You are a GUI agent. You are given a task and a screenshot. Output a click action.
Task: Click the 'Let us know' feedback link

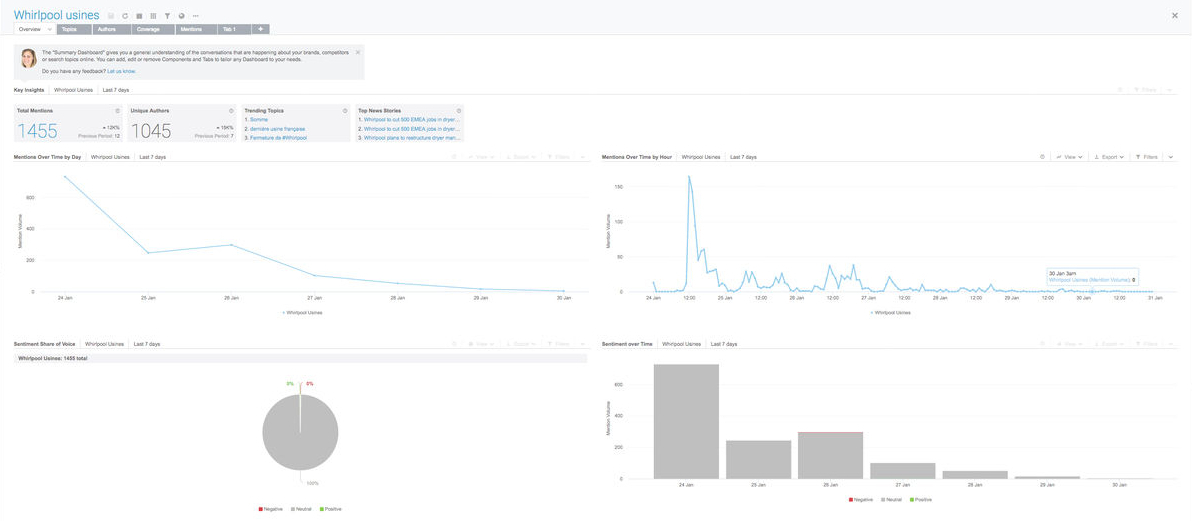121,71
